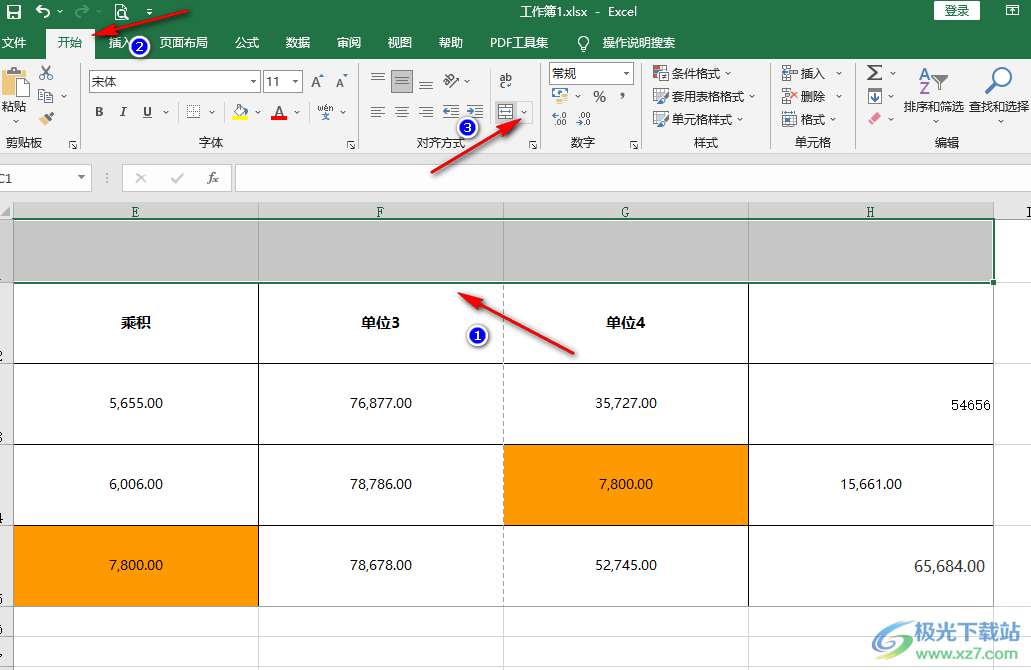Switch to the 公式 tab
1031x670 pixels.
[x=247, y=43]
